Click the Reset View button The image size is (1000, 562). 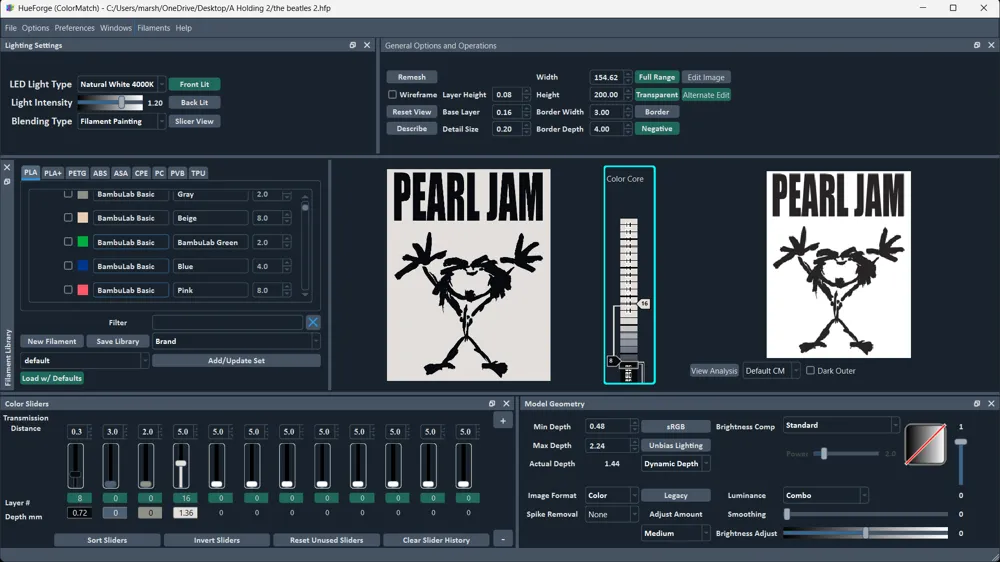pyautogui.click(x=411, y=112)
